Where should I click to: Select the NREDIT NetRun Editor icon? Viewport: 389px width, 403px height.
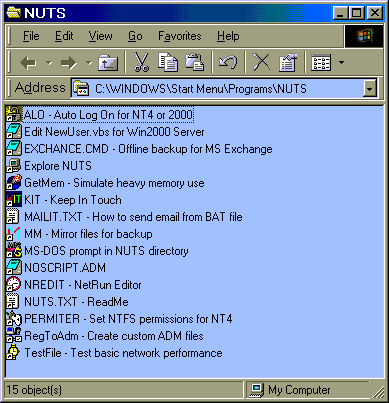click(14, 284)
